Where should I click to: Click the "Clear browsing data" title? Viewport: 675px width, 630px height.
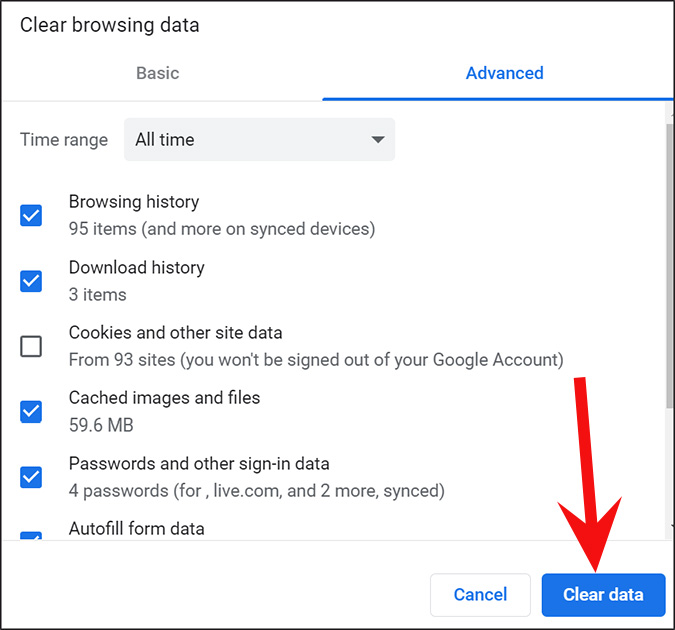pos(109,25)
